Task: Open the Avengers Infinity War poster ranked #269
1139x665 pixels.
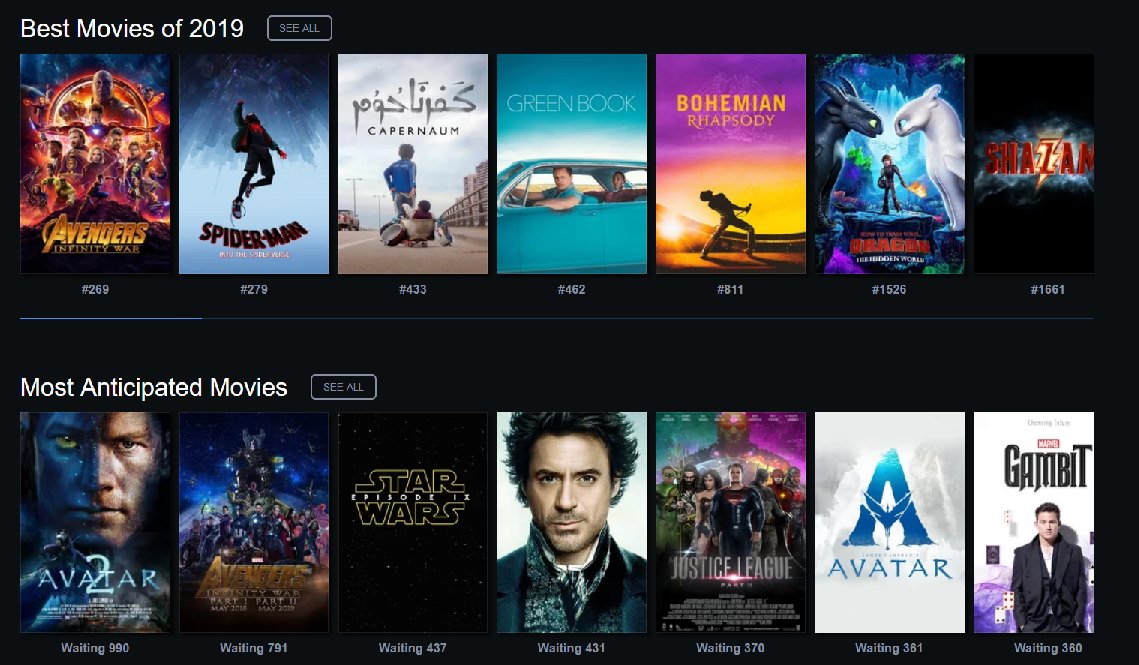Action: 95,164
